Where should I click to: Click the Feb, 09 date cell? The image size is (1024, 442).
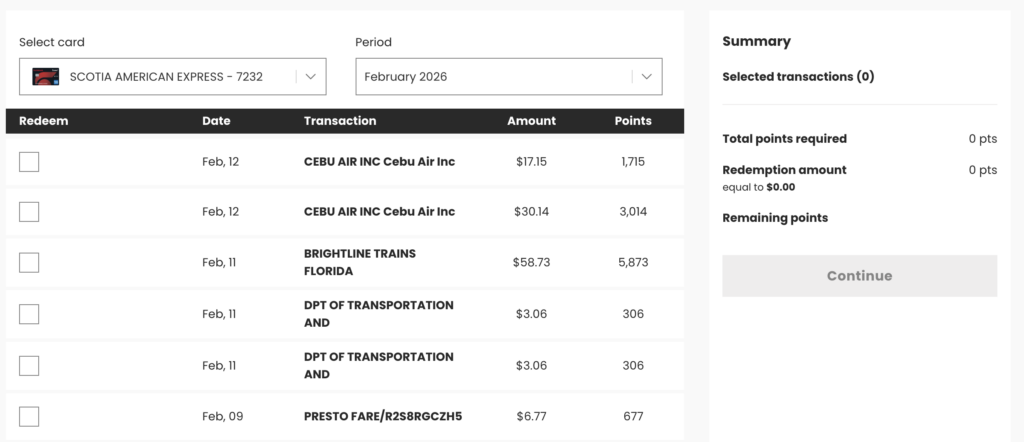pyautogui.click(x=223, y=417)
